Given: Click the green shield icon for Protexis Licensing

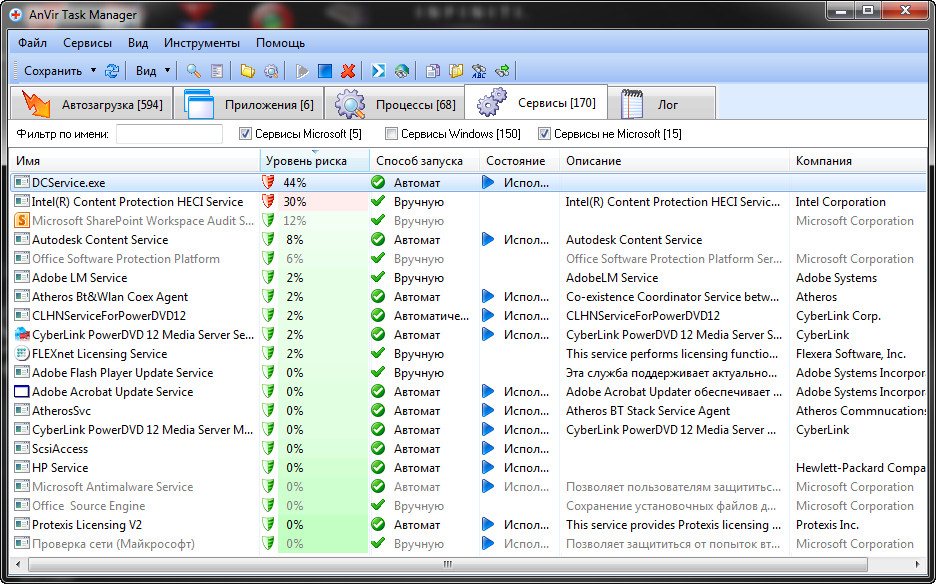Looking at the screenshot, I should tap(268, 525).
